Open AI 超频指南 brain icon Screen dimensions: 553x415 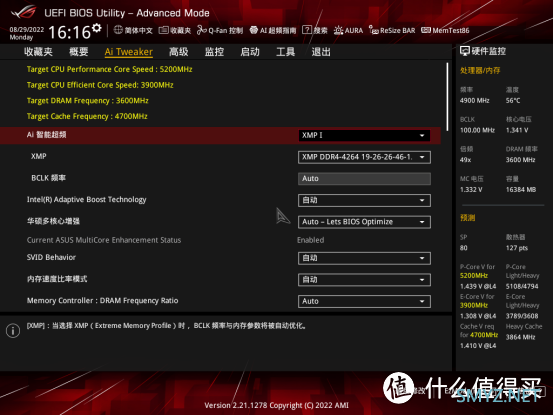pos(254,30)
